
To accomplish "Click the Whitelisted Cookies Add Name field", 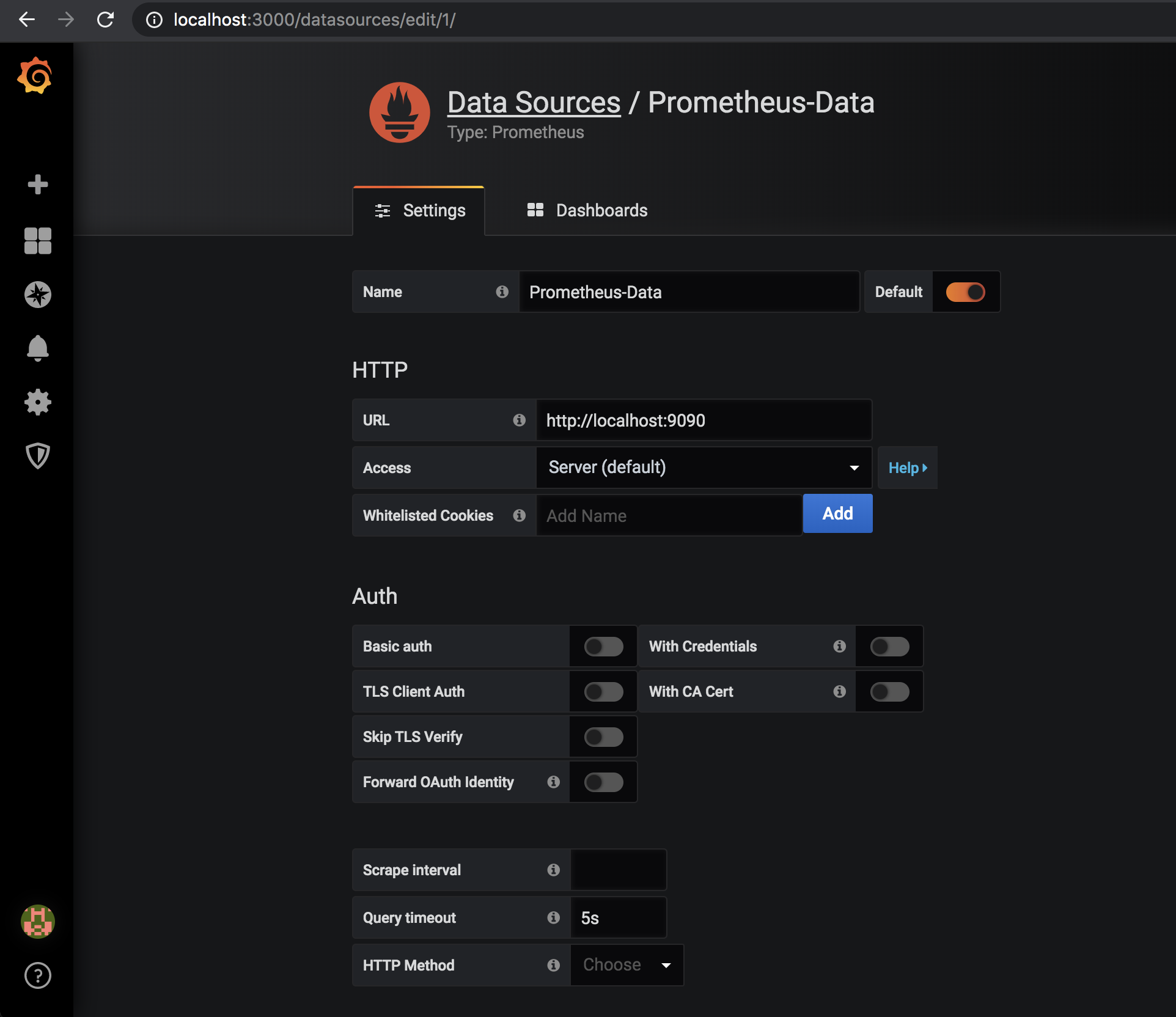I will coord(669,515).
